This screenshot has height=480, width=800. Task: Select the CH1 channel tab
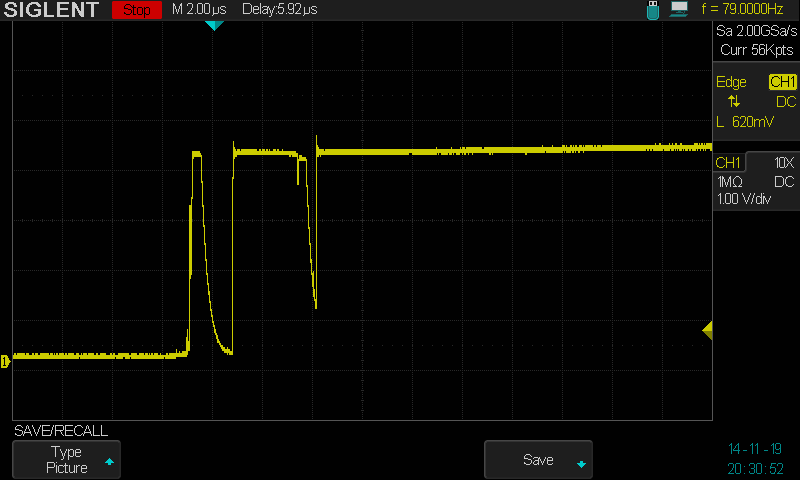728,163
